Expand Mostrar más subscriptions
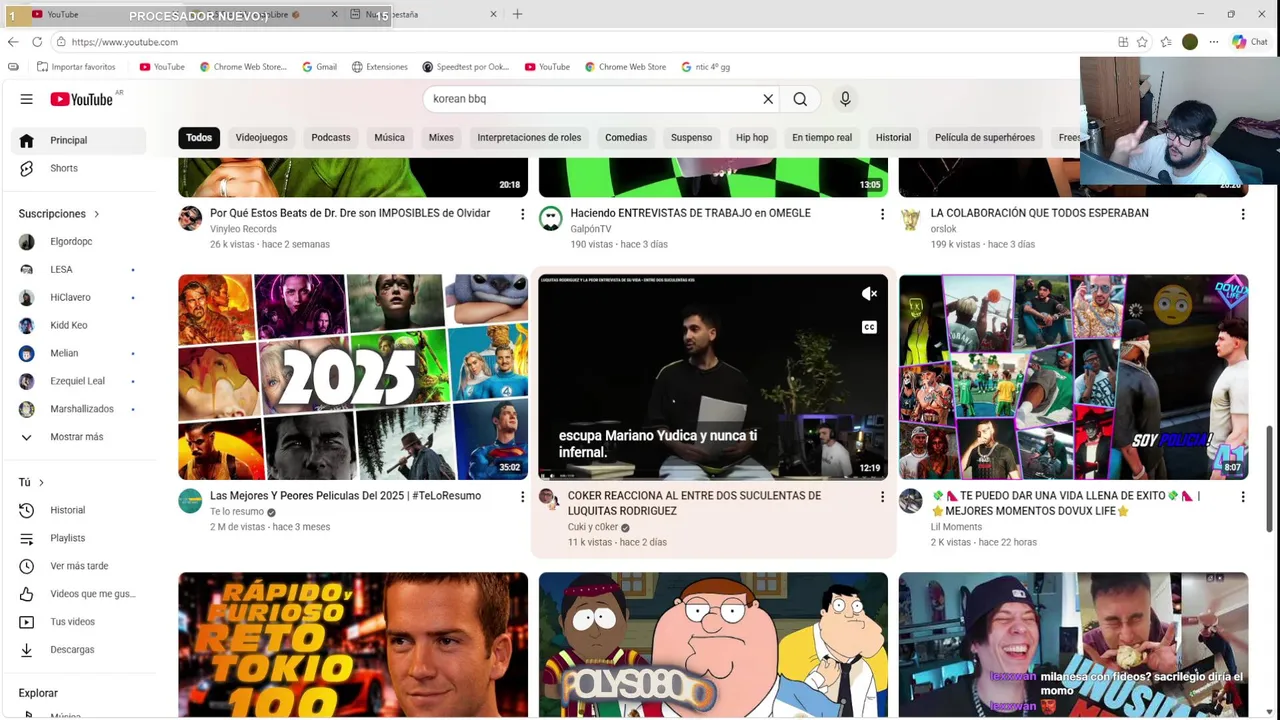The height and width of the screenshot is (720, 1280). 79,437
